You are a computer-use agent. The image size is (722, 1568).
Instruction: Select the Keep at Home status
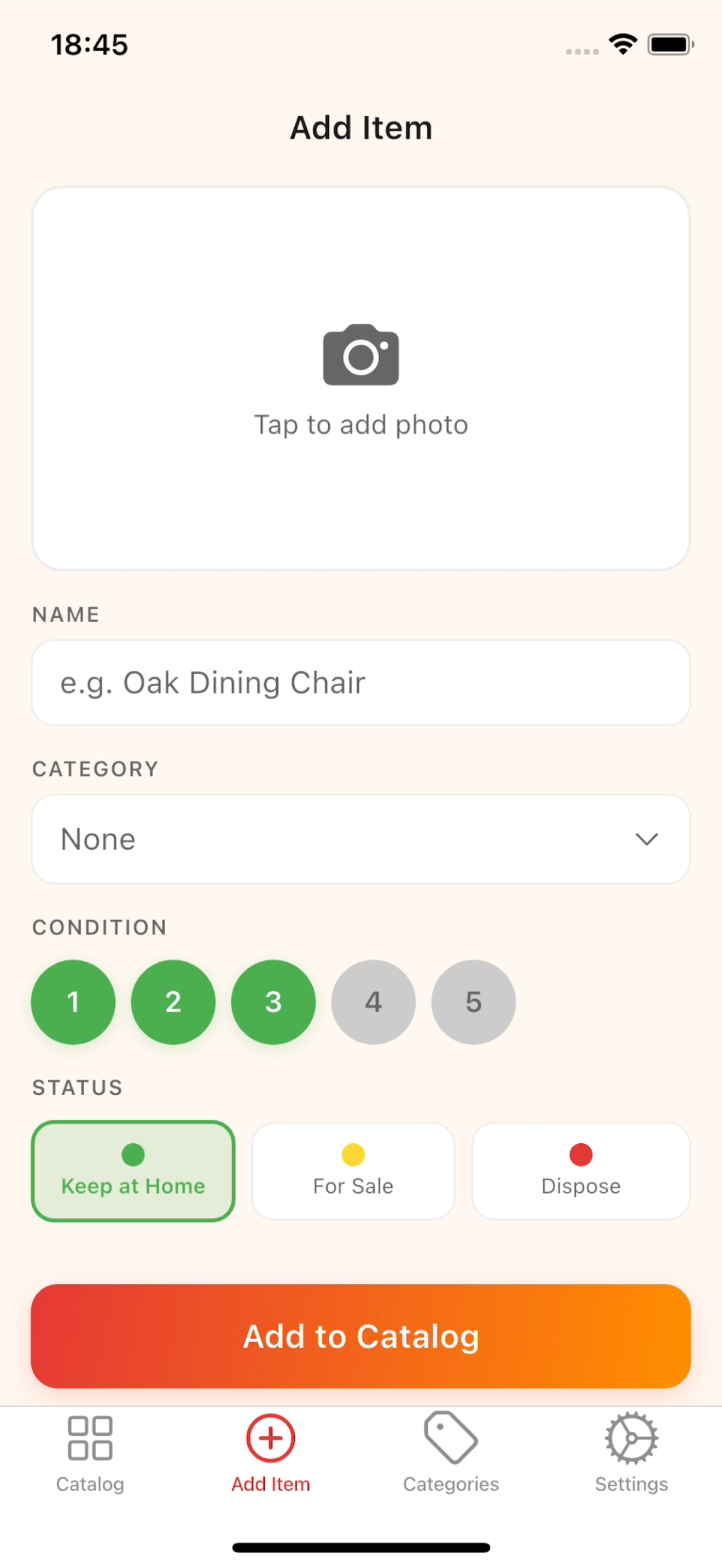tap(133, 1171)
